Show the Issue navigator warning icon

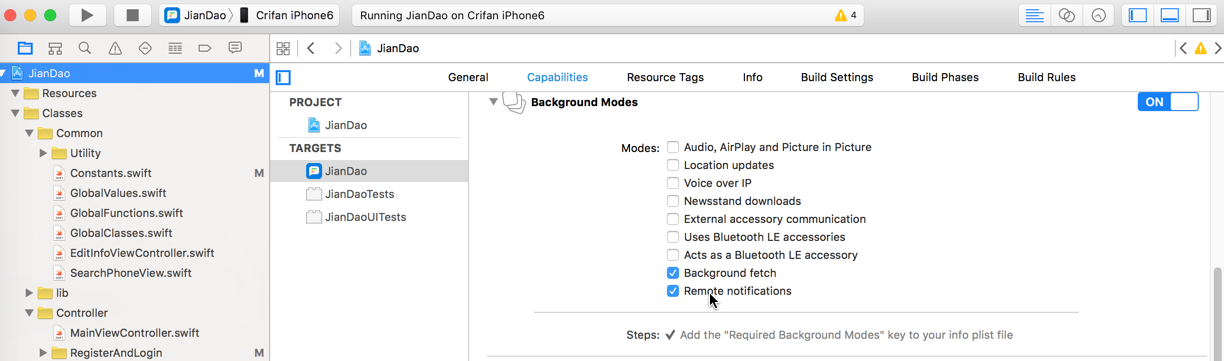tap(115, 48)
